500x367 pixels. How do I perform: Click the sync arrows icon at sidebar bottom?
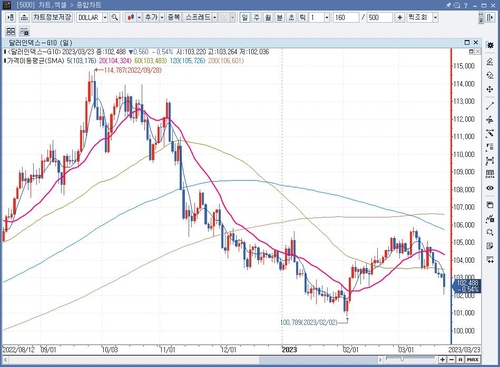(x=490, y=260)
